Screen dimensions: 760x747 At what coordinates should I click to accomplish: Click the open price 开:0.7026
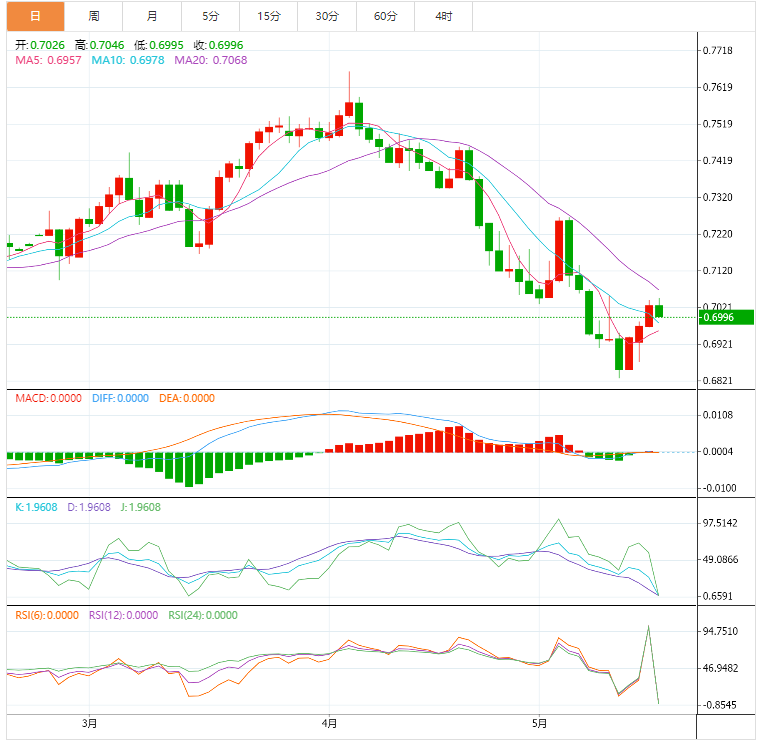[x=40, y=45]
